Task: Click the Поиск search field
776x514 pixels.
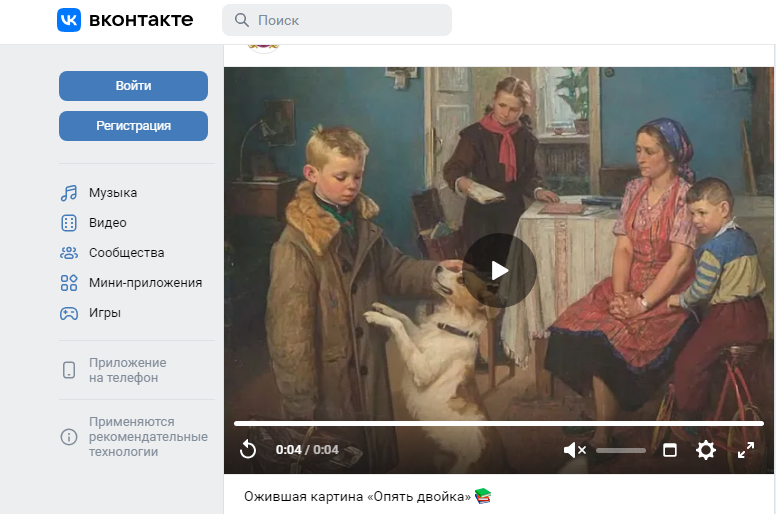Action: [337, 20]
